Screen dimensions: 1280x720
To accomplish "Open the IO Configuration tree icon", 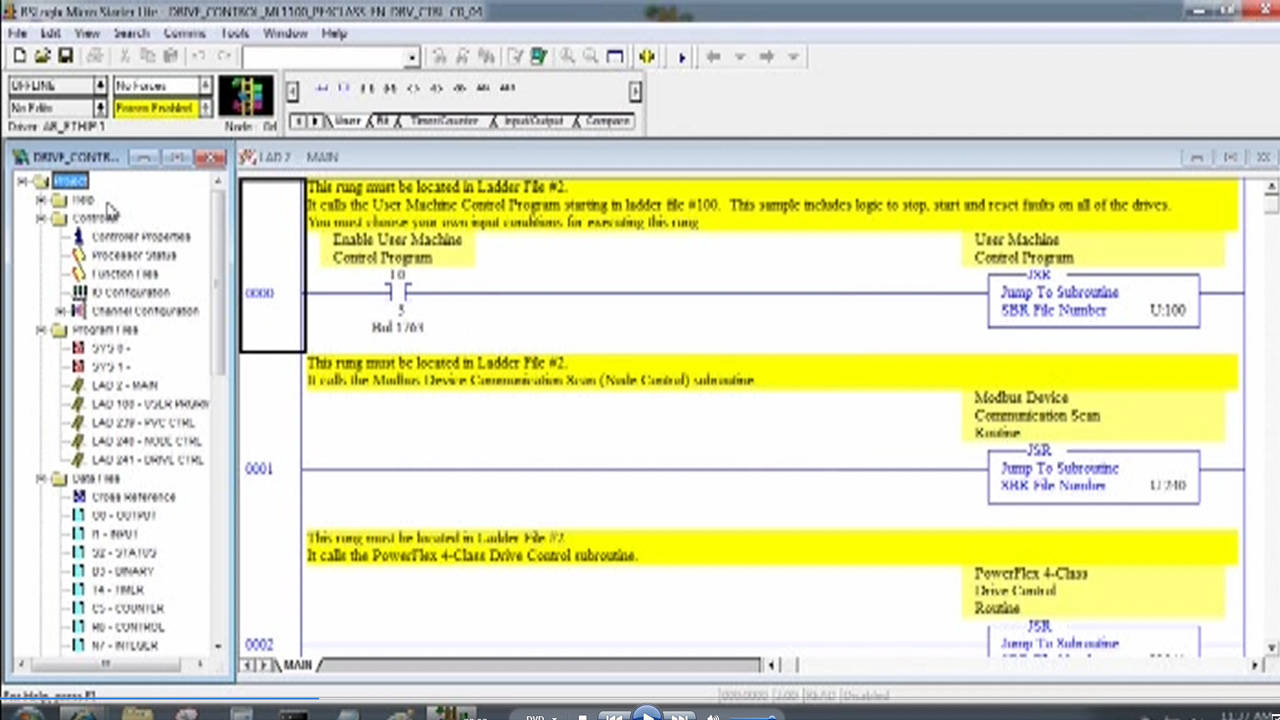I will pyautogui.click(x=79, y=292).
